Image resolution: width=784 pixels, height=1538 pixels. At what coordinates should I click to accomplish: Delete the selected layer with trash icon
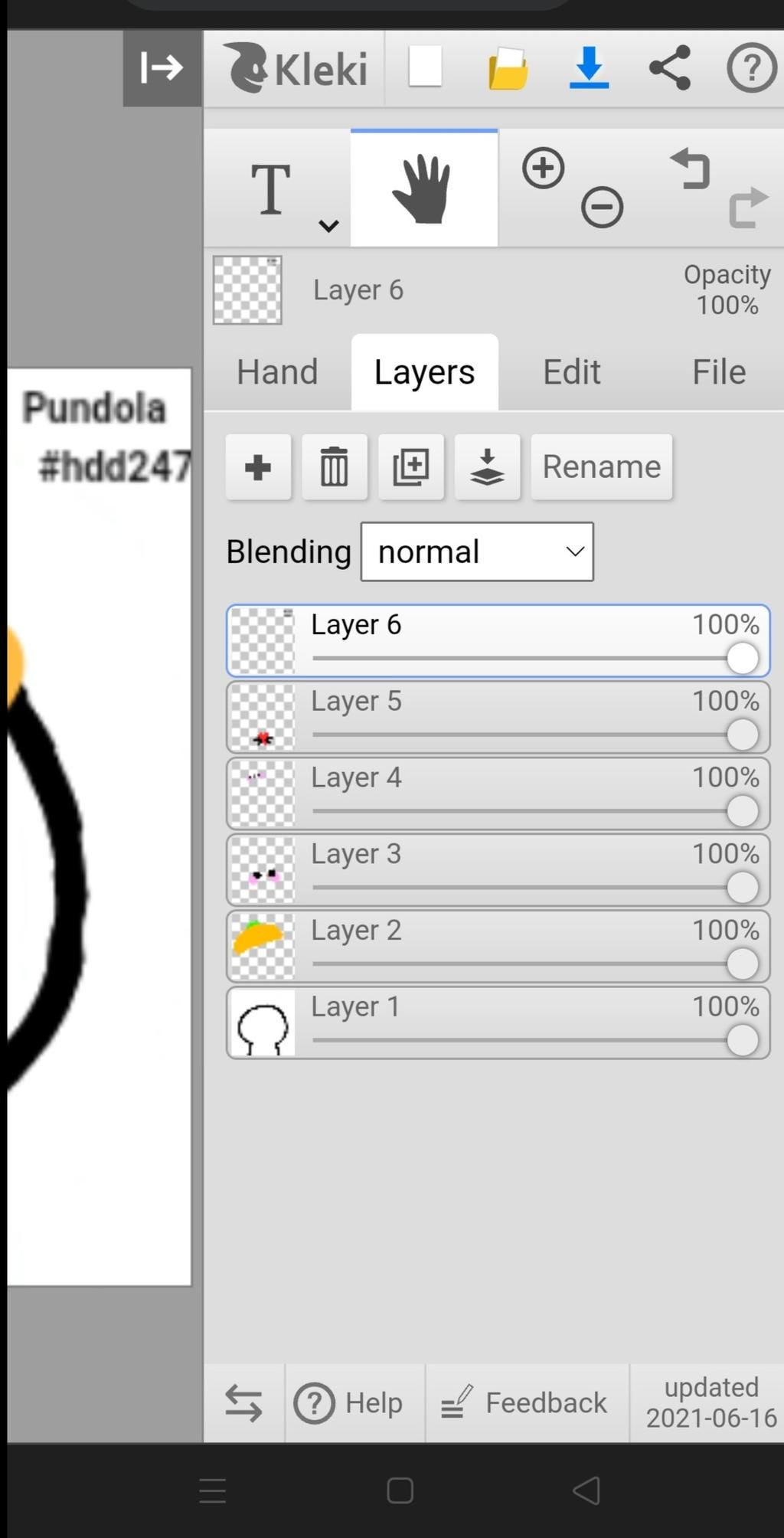335,467
